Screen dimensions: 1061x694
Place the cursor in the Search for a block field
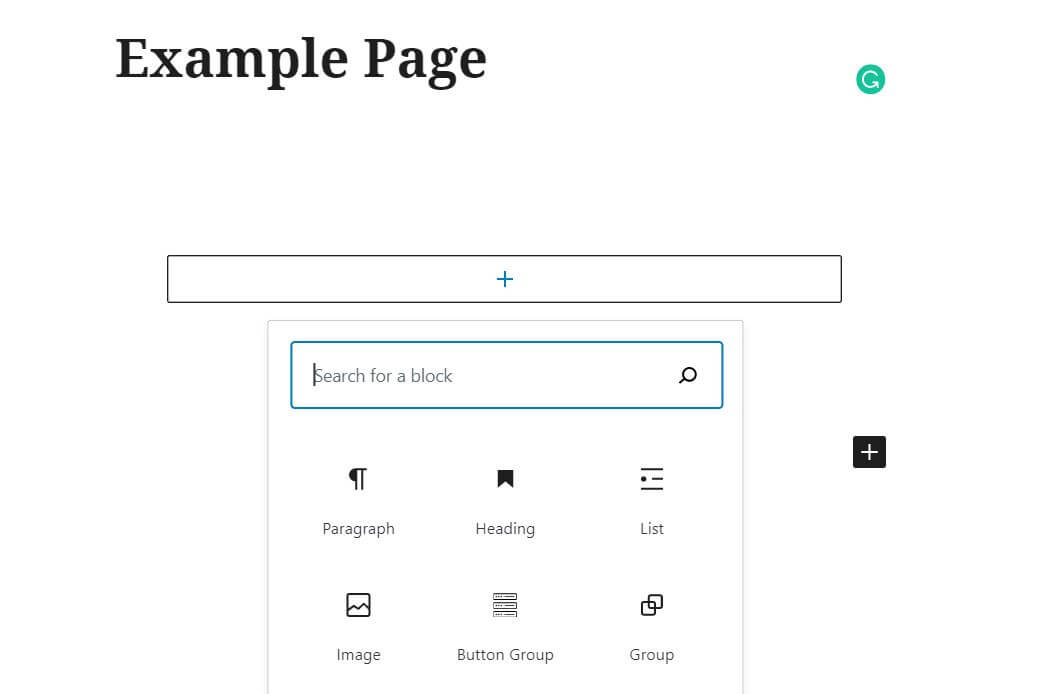pyautogui.click(x=450, y=375)
